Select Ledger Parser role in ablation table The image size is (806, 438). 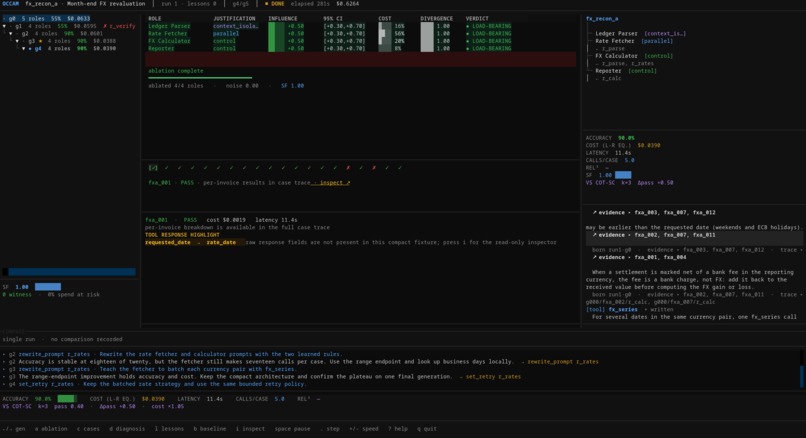(x=169, y=26)
